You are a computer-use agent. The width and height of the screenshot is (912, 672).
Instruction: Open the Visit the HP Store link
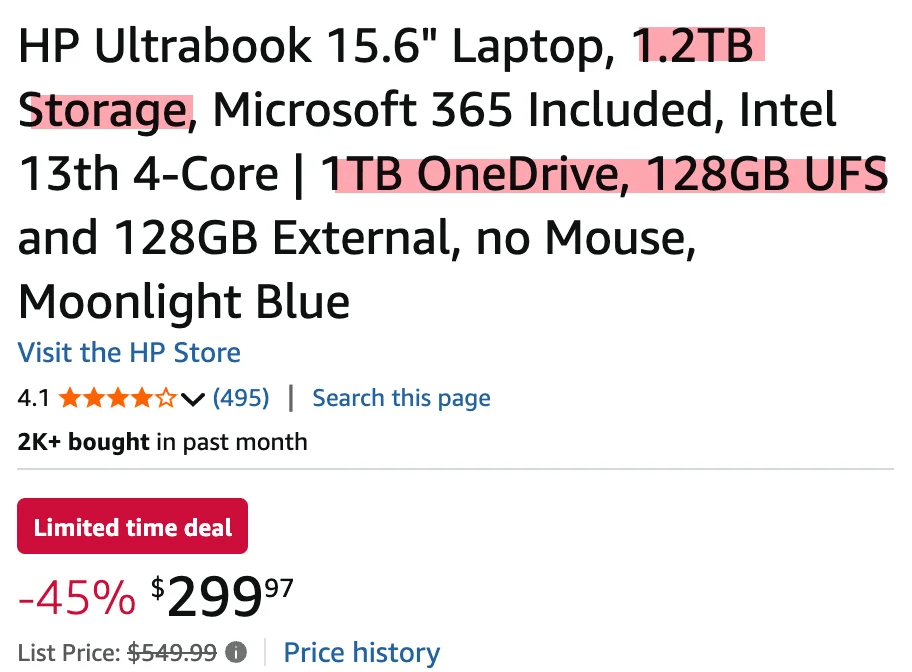click(x=129, y=353)
